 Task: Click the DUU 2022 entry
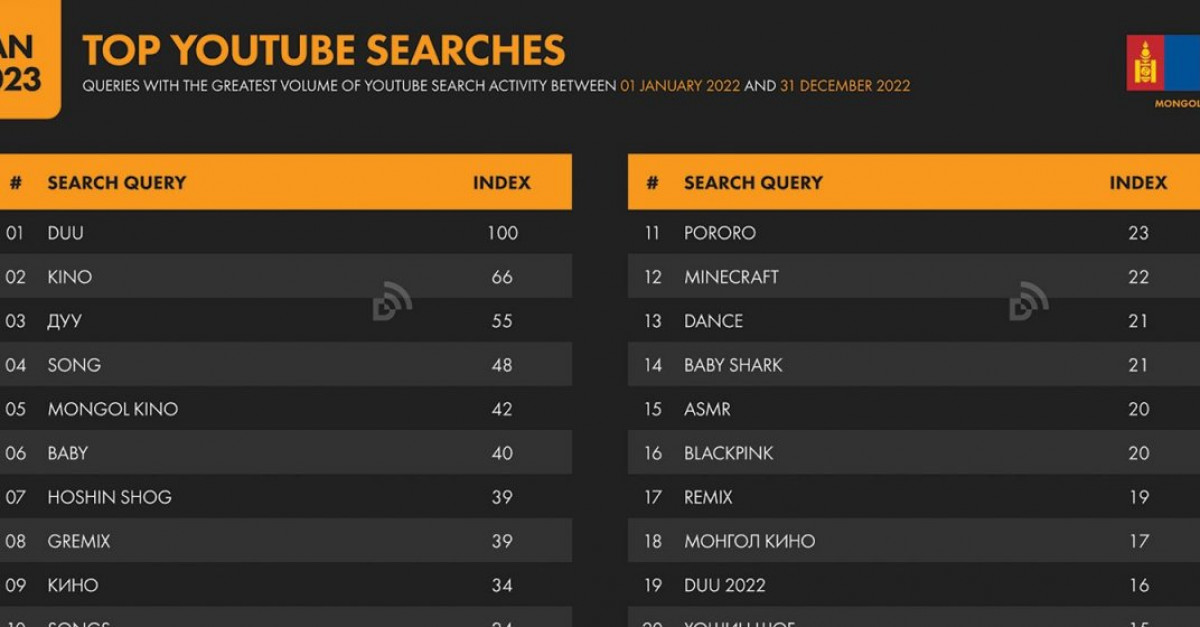pyautogui.click(x=725, y=585)
